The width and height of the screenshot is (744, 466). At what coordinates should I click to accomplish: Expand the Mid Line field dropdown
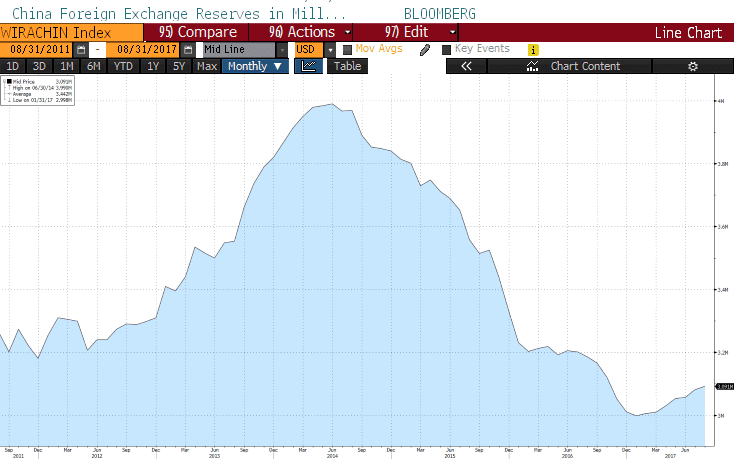[282, 50]
